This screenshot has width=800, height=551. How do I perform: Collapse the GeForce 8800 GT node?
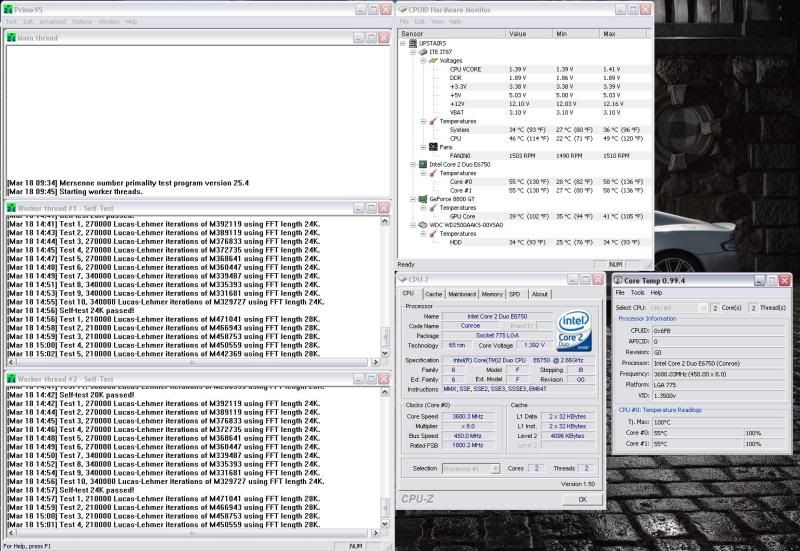[x=413, y=199]
